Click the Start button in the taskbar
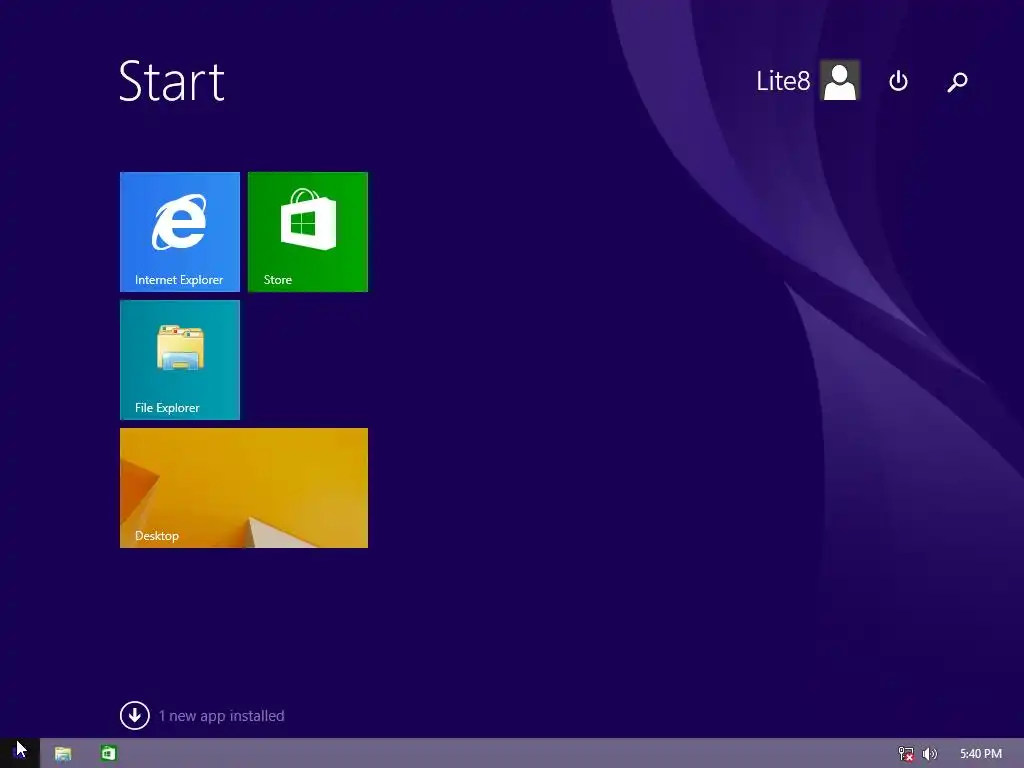1024x768 pixels. pyautogui.click(x=20, y=753)
